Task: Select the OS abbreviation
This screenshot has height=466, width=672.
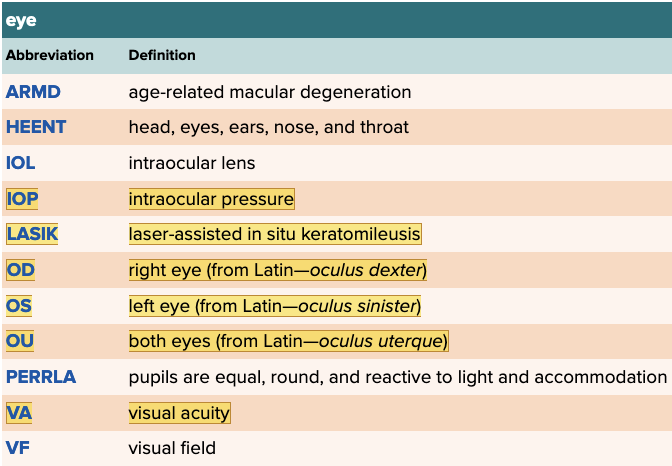Action: pyautogui.click(x=19, y=305)
